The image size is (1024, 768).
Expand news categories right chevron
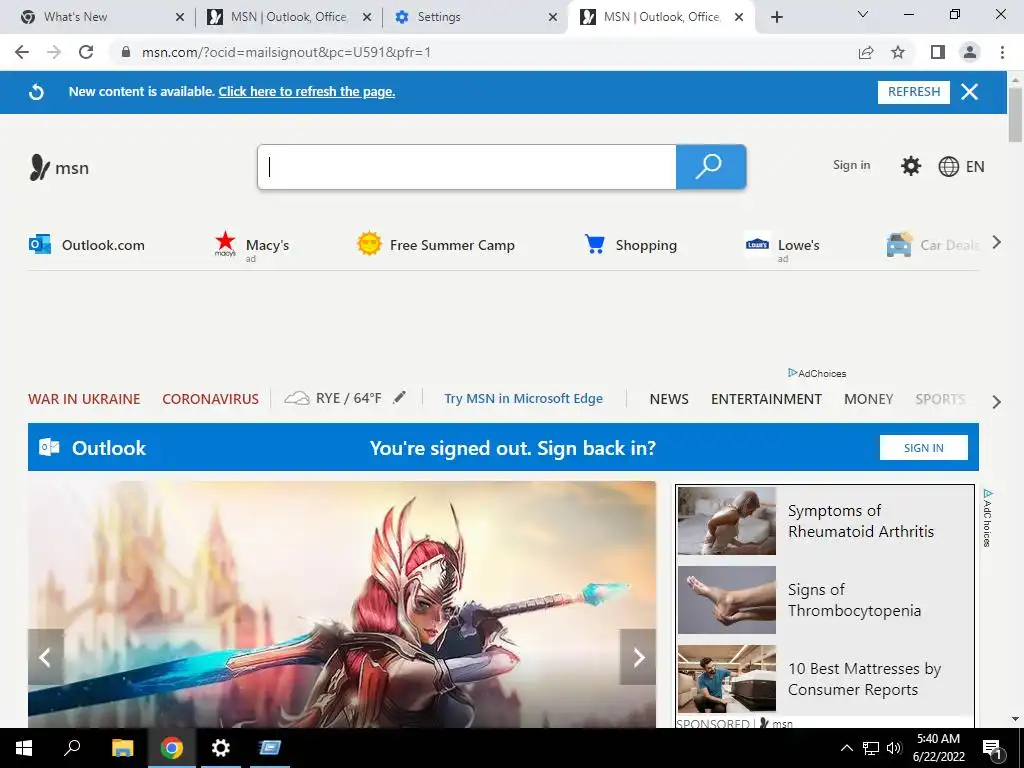[997, 402]
